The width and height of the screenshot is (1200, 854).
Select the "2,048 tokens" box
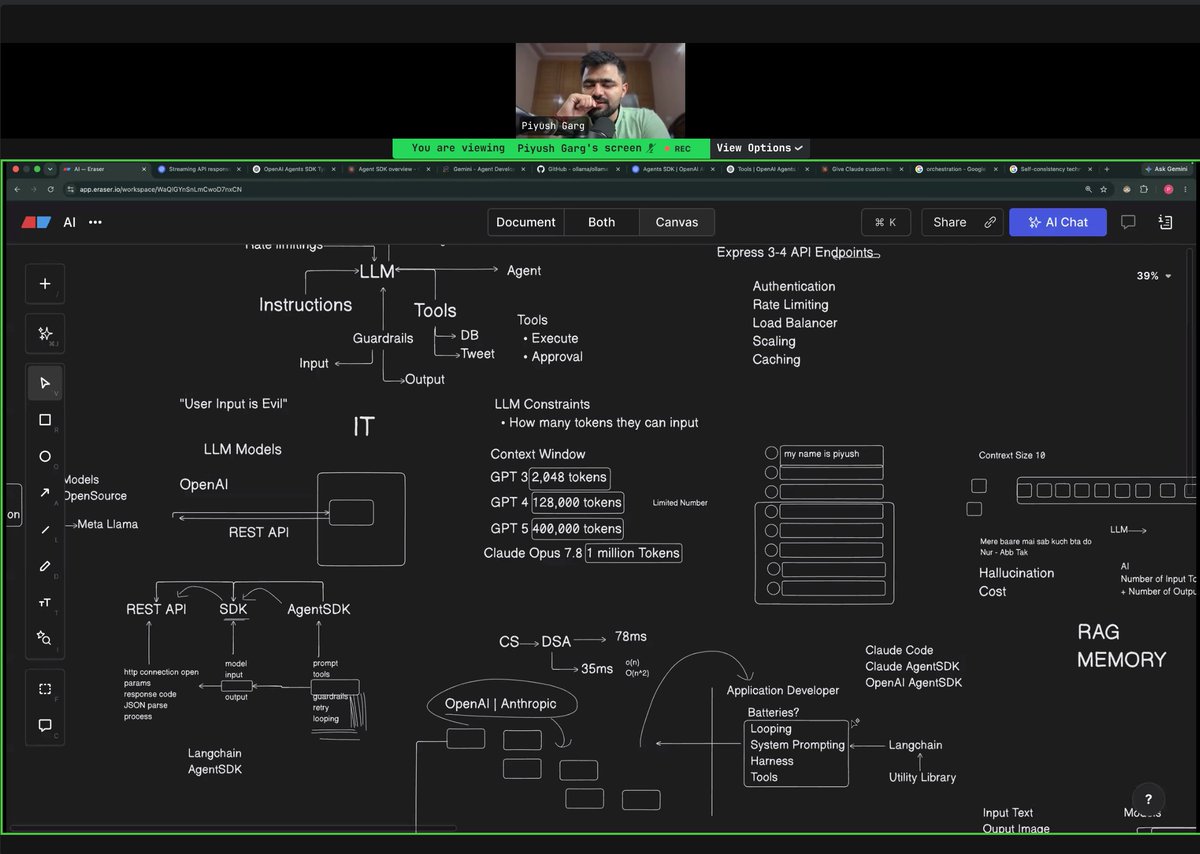(x=569, y=478)
